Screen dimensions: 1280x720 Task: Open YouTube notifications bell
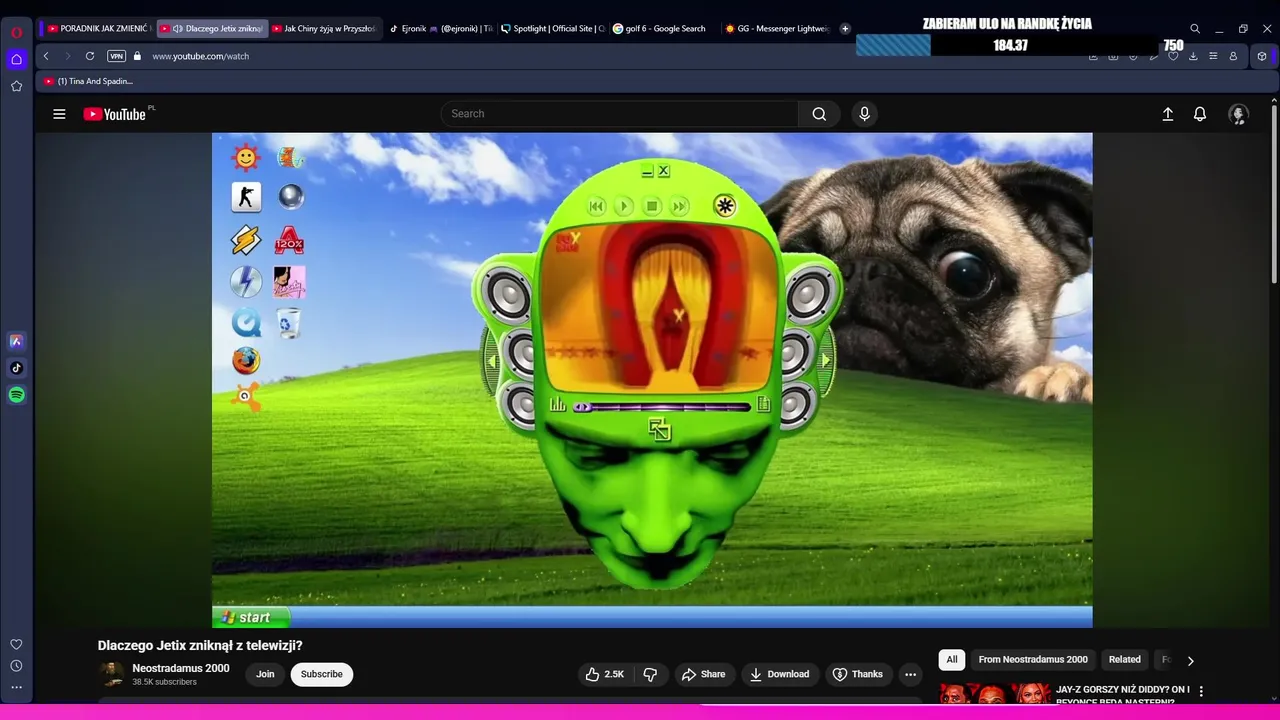coord(1200,114)
